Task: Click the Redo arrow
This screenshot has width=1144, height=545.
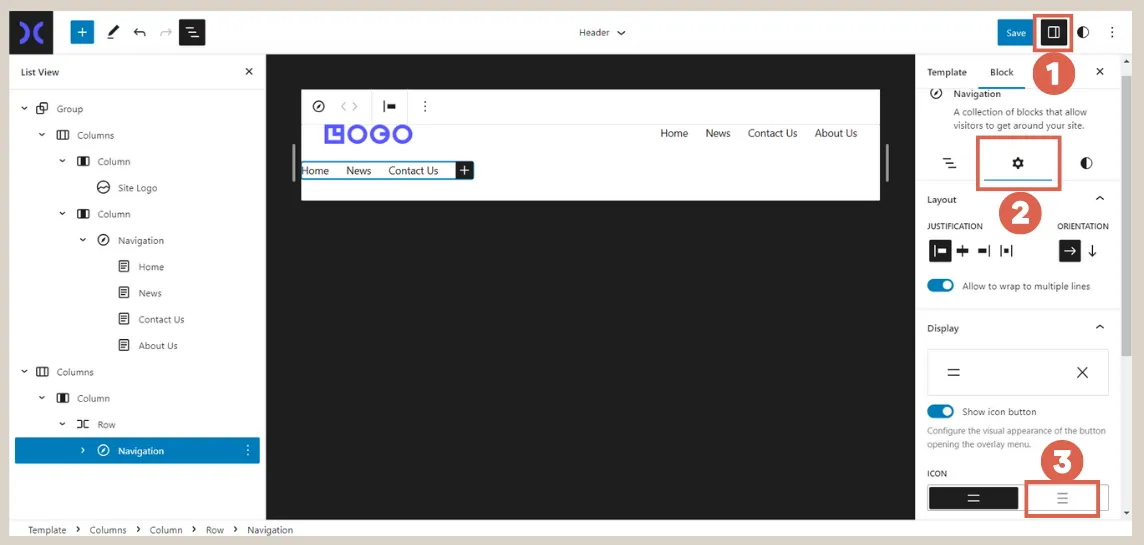Action: pos(166,32)
